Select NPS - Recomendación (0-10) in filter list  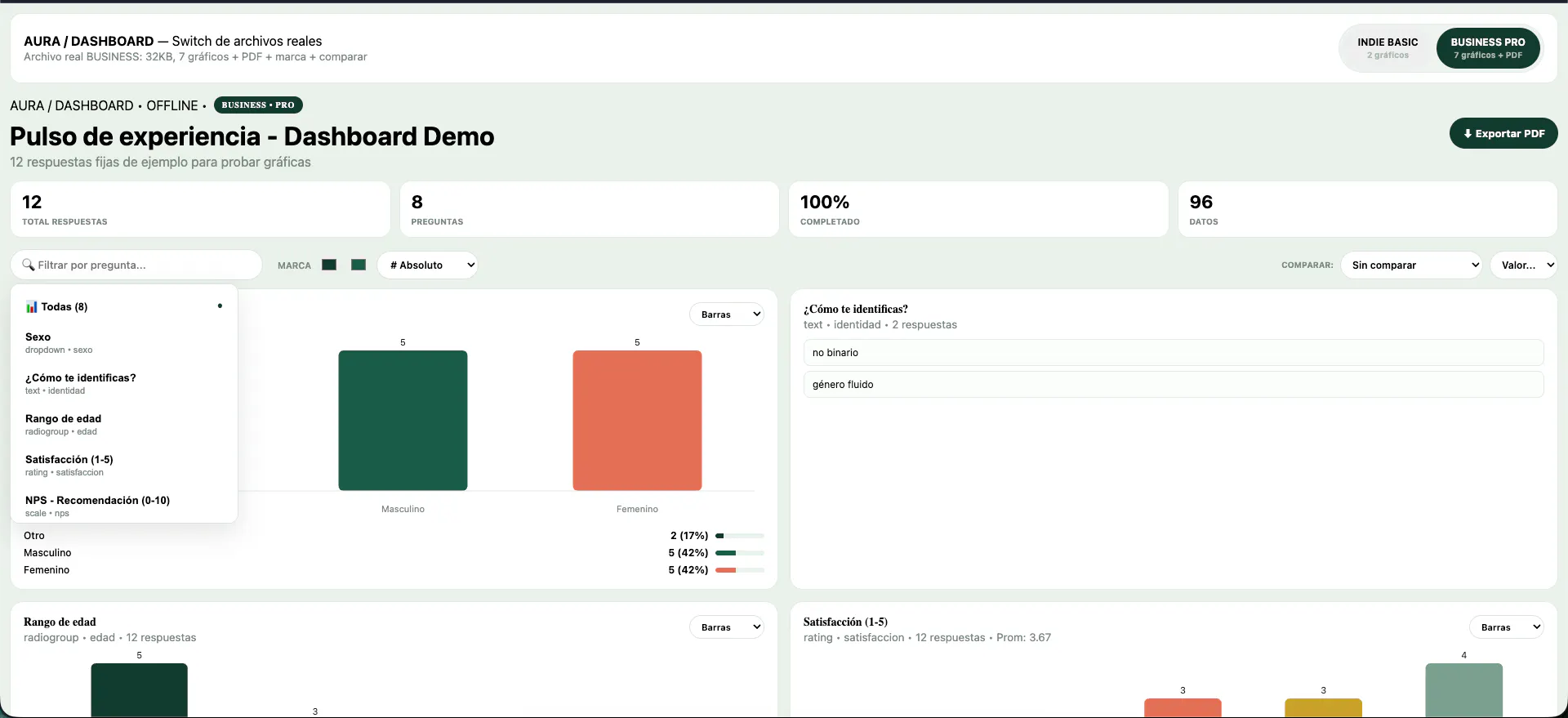pyautogui.click(x=124, y=506)
